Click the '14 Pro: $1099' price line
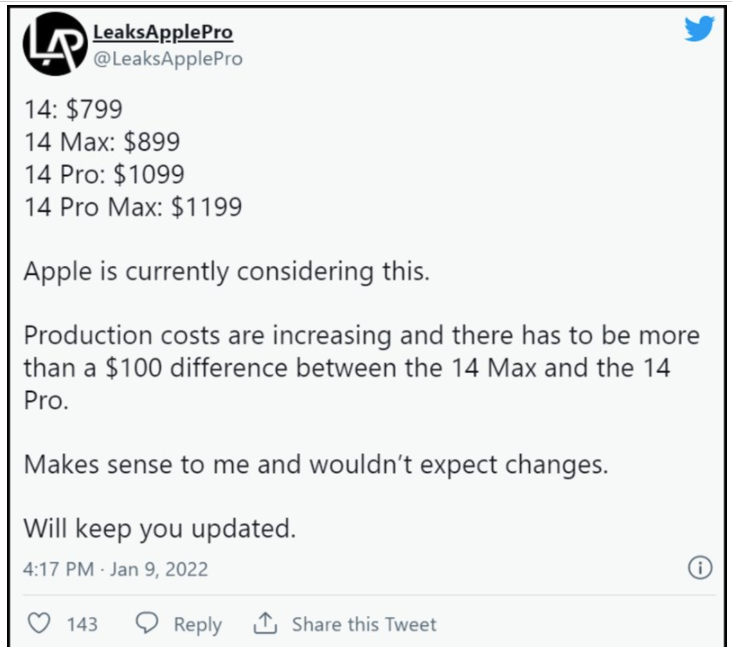 [x=104, y=174]
